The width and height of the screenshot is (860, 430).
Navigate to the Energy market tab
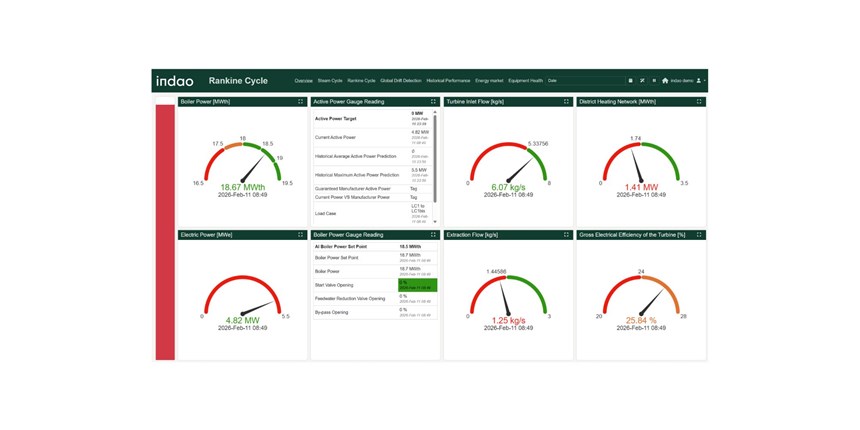point(489,81)
